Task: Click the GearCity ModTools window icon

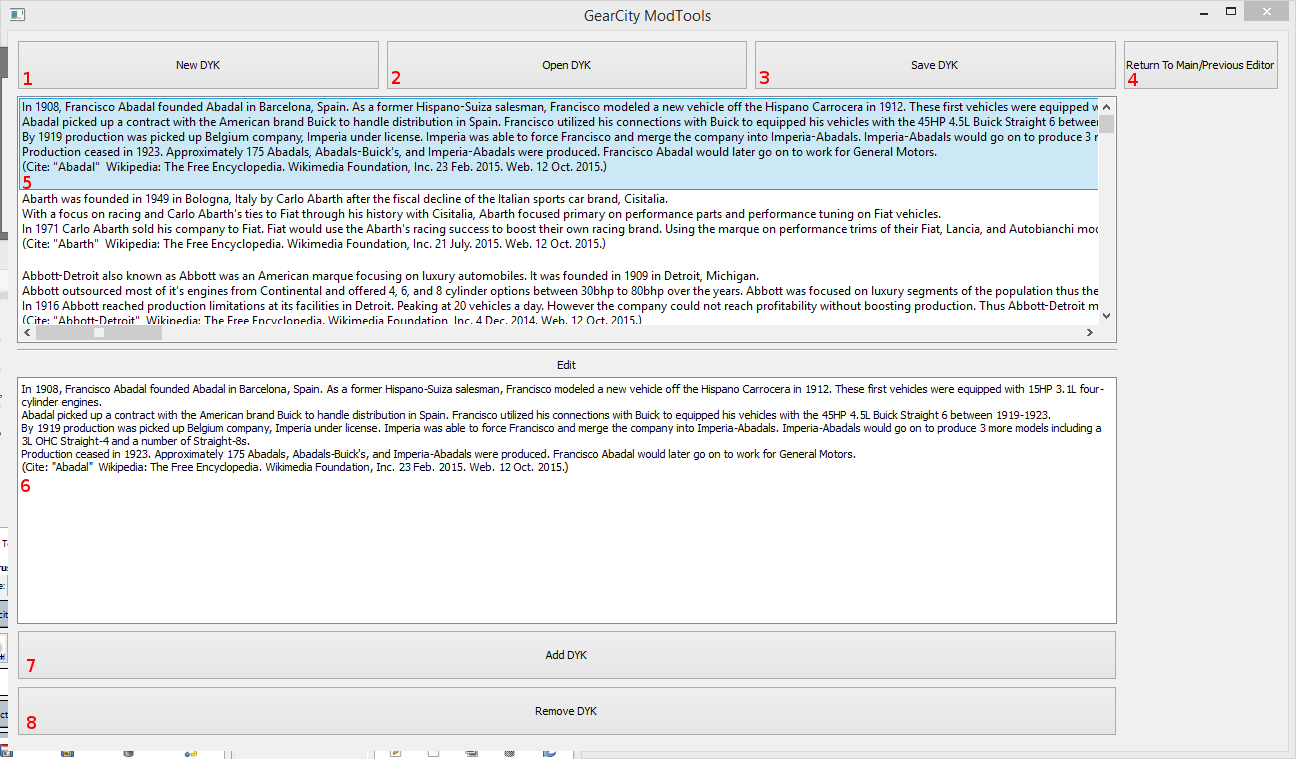Action: tap(16, 15)
